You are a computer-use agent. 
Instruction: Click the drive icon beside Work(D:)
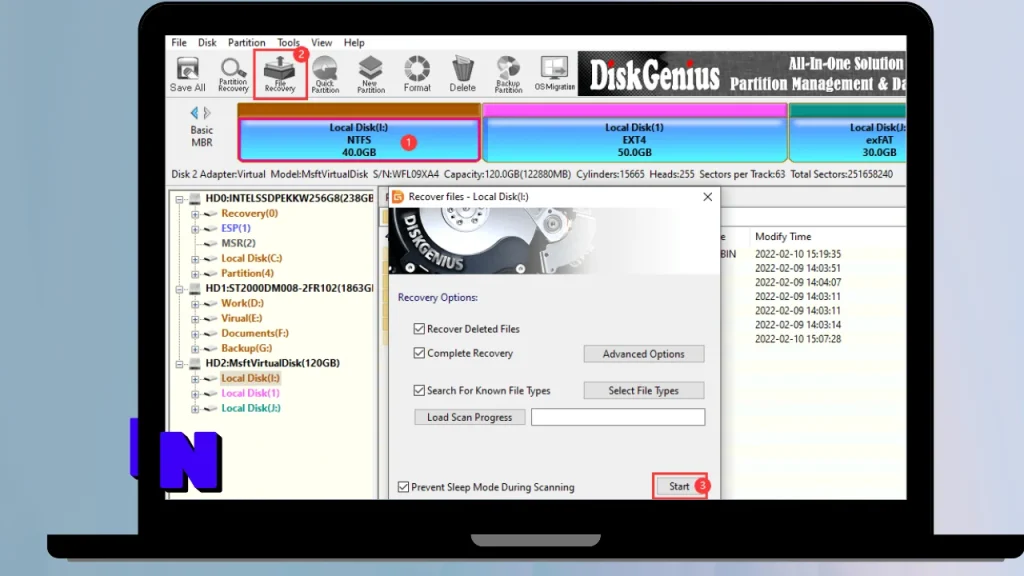pos(210,304)
